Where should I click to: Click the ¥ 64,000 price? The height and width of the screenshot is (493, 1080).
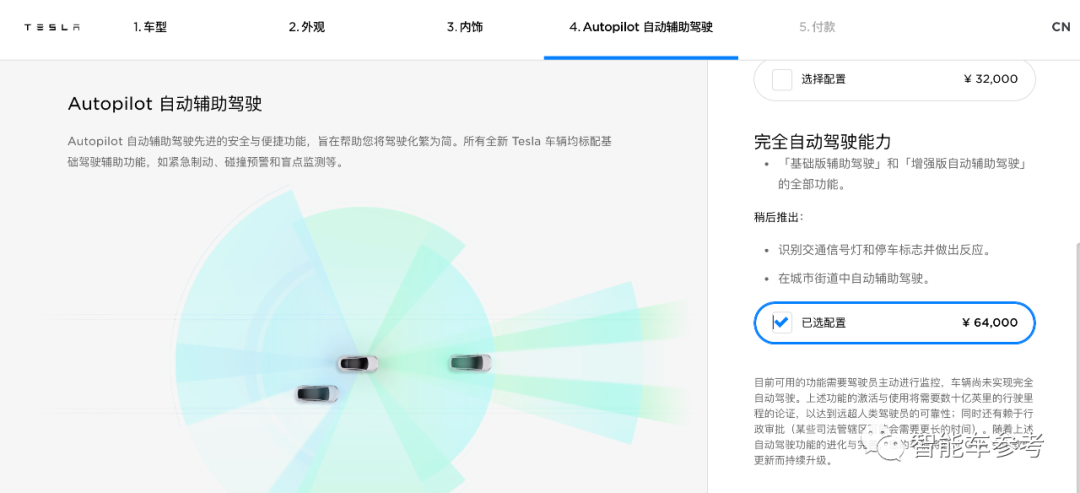coord(990,322)
